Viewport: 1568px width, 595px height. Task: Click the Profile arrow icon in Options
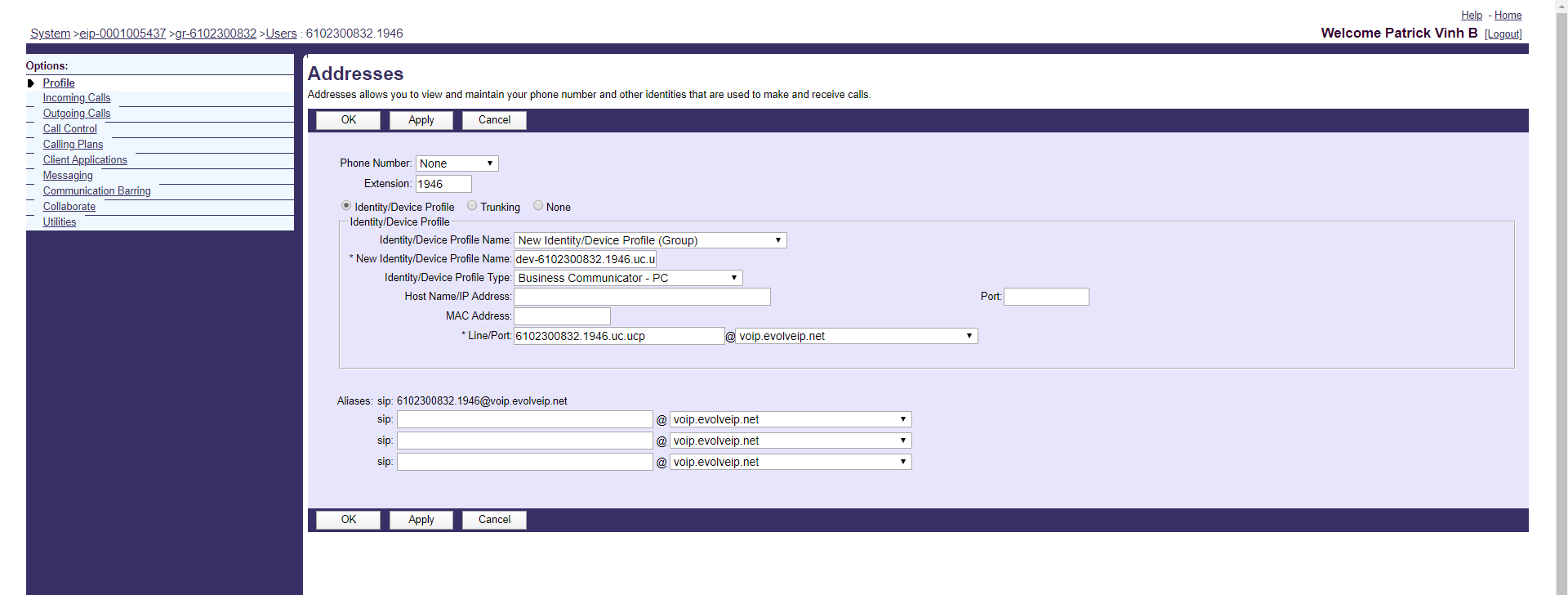coord(31,83)
